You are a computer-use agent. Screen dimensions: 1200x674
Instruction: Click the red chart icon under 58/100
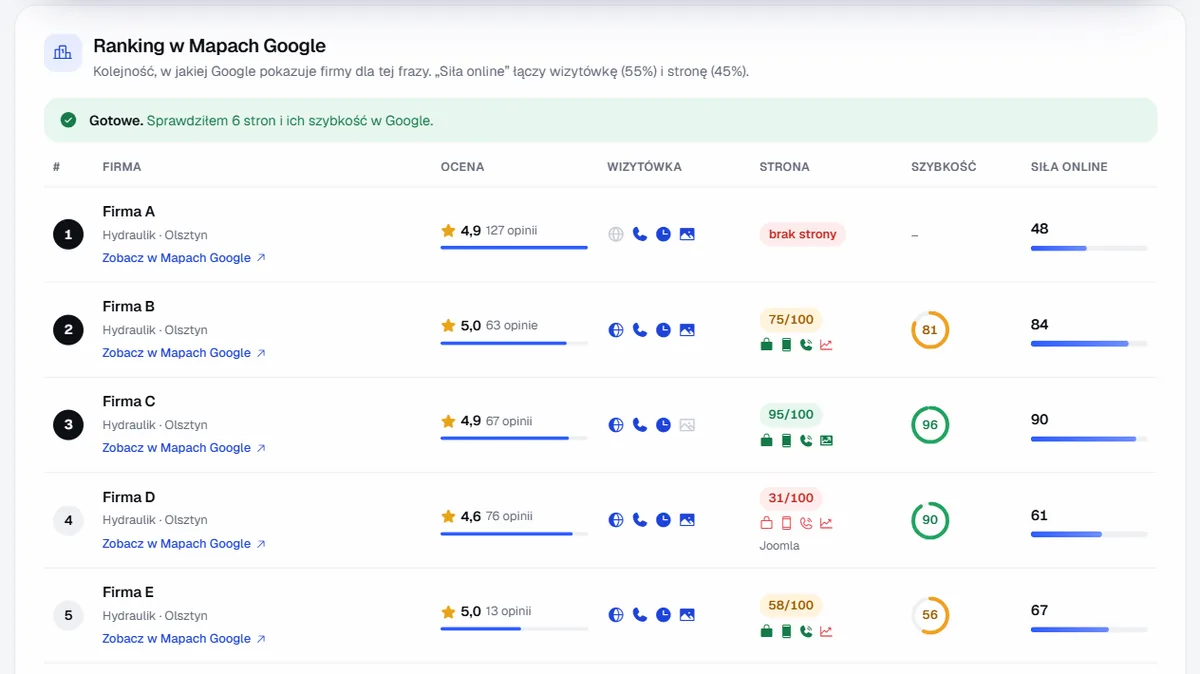pos(826,631)
